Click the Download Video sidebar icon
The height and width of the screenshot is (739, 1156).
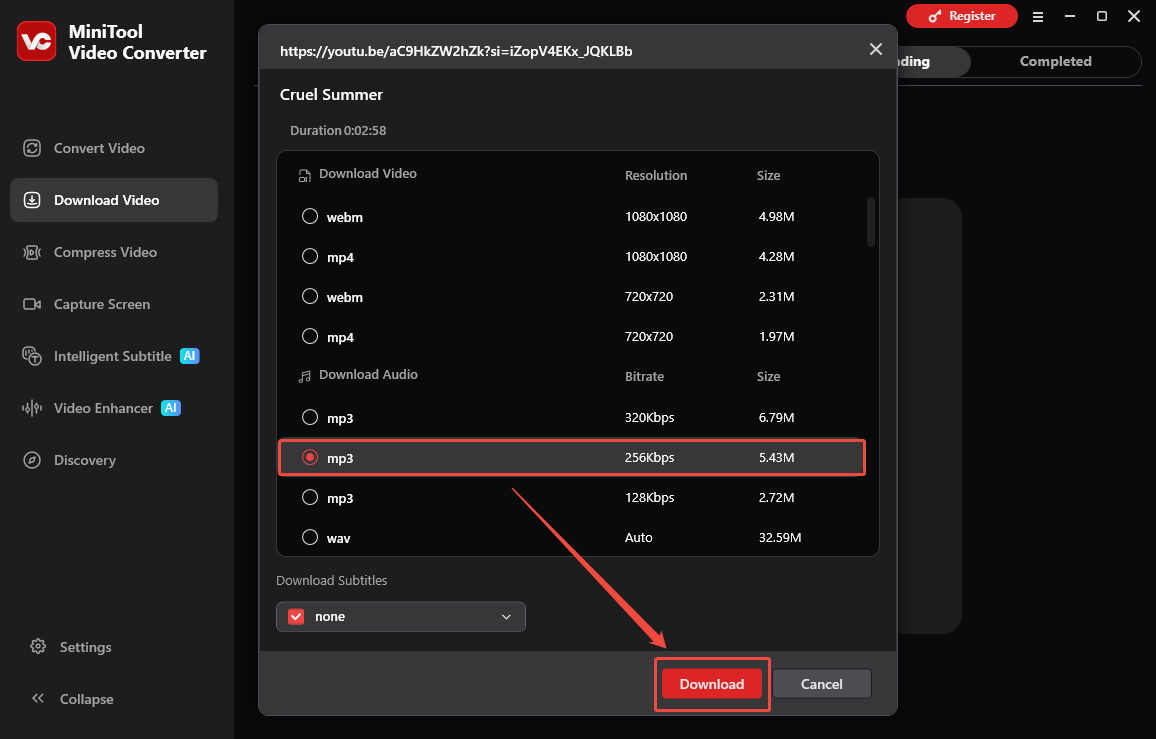pos(32,200)
